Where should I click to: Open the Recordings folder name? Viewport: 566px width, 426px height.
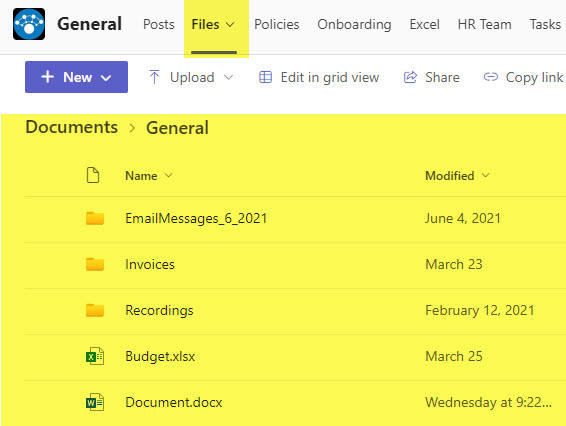(x=159, y=310)
